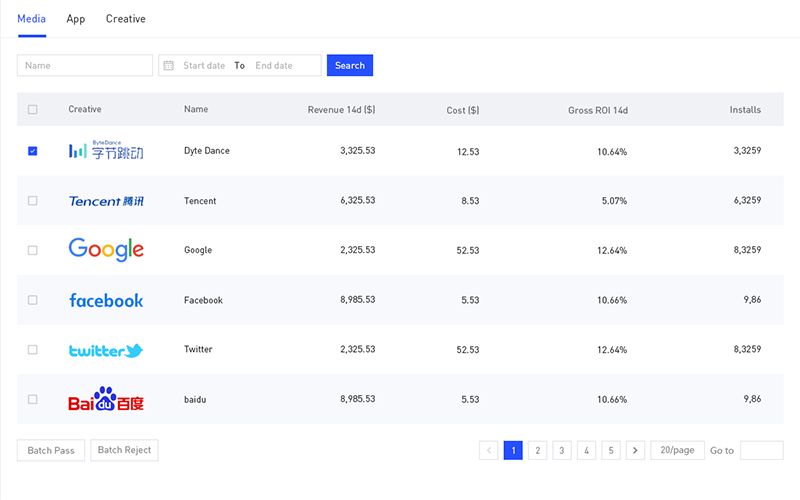
Task: Uncheck the Dyte Dance row checkbox
Action: click(x=33, y=151)
